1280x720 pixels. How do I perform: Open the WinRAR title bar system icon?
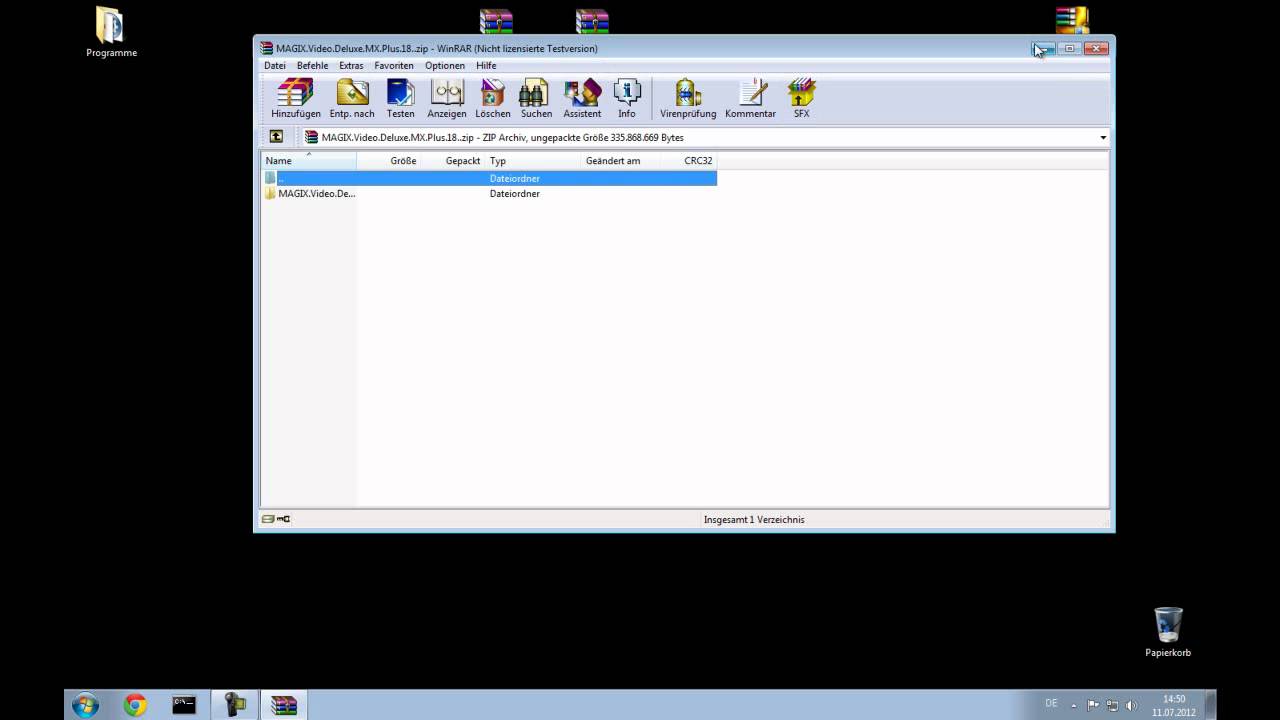(x=266, y=48)
